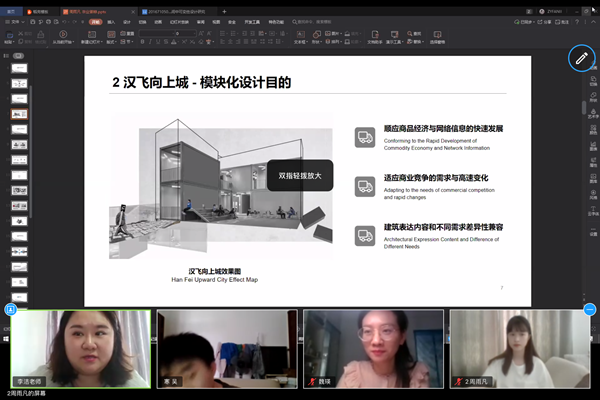Click the blue minus button above video strip

click(x=590, y=310)
